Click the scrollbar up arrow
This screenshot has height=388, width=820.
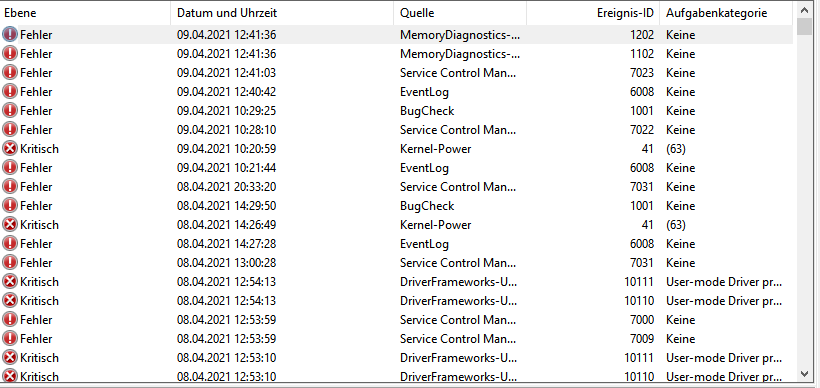804,9
